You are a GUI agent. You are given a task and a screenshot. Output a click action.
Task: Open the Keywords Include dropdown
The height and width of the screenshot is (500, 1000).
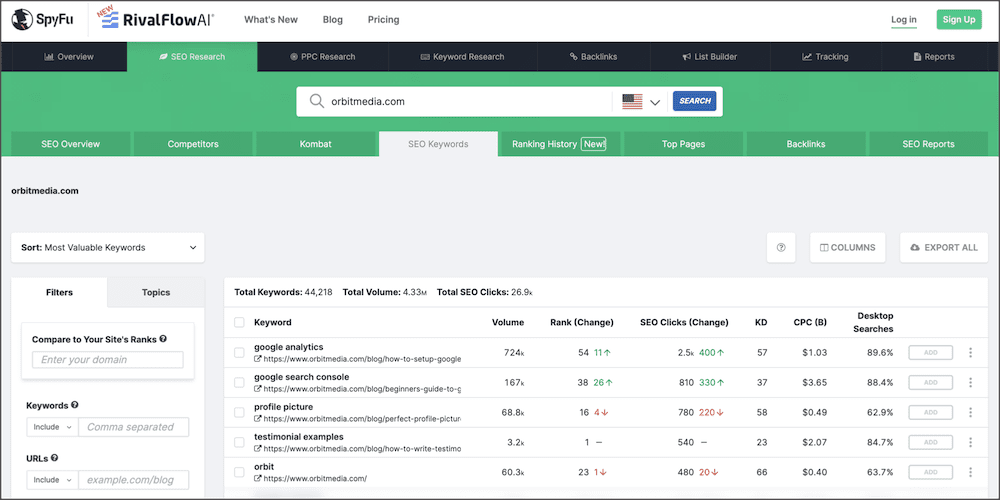pos(52,427)
